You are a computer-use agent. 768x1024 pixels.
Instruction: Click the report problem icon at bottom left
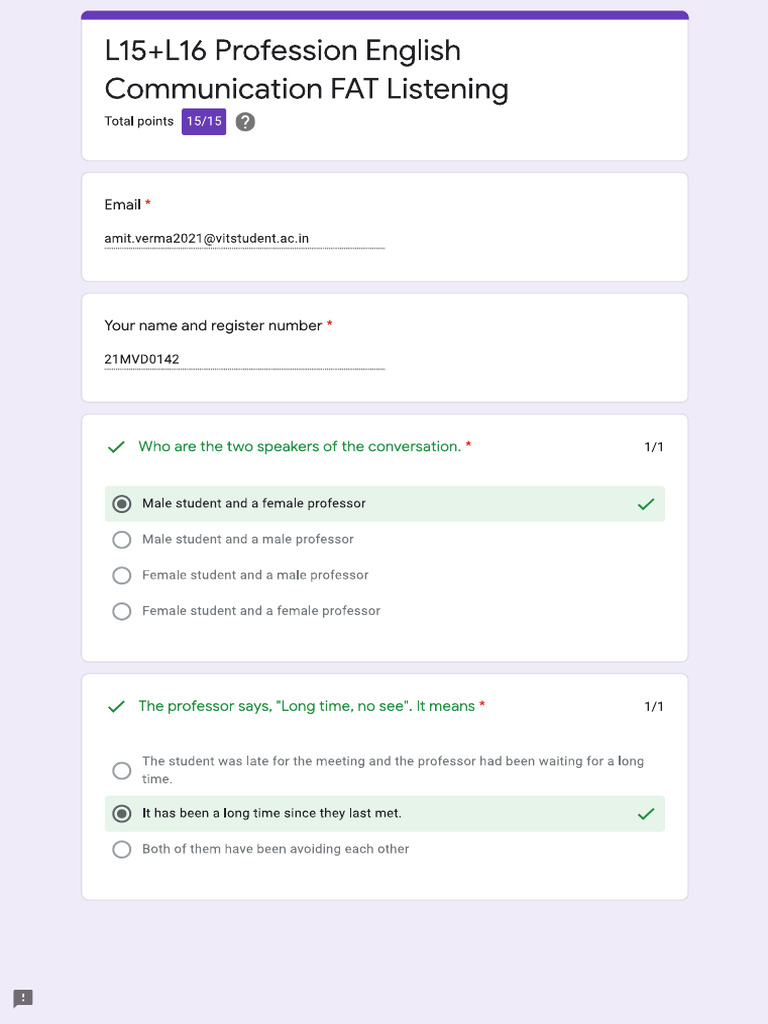pos(23,998)
